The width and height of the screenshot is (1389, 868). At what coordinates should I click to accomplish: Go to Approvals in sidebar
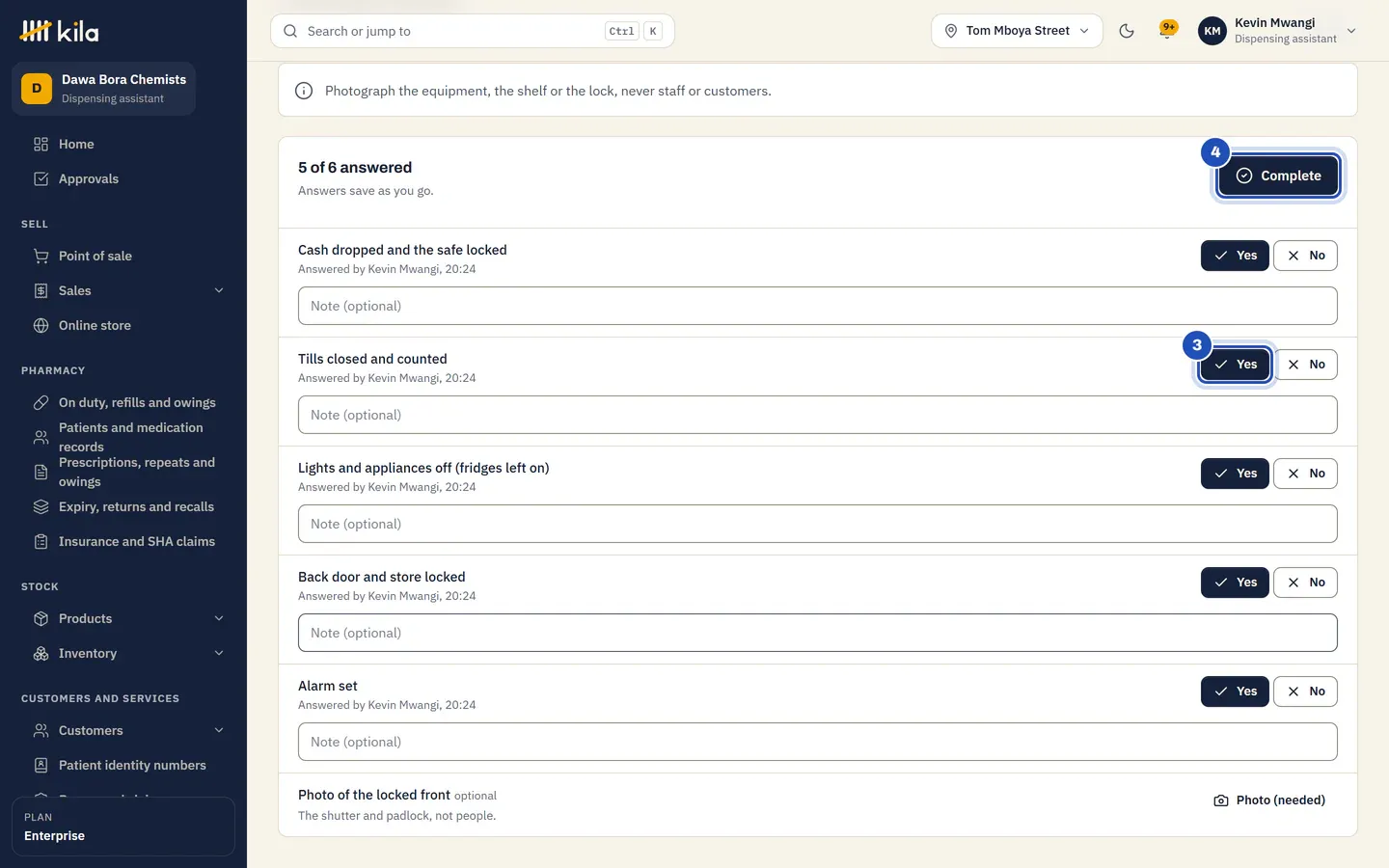coord(123,178)
